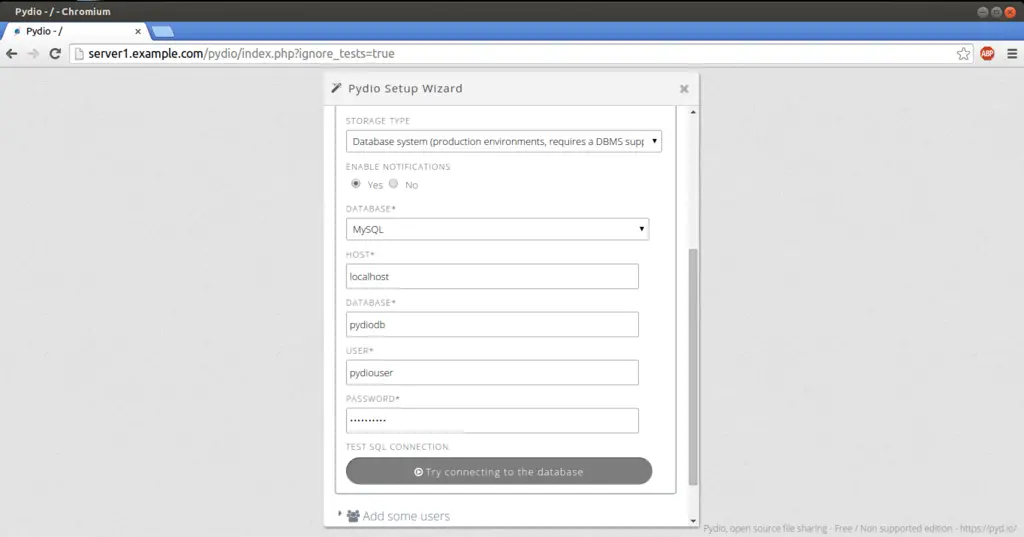The height and width of the screenshot is (537, 1024).
Task: Click the Pydio footer link text
Action: coord(859,529)
